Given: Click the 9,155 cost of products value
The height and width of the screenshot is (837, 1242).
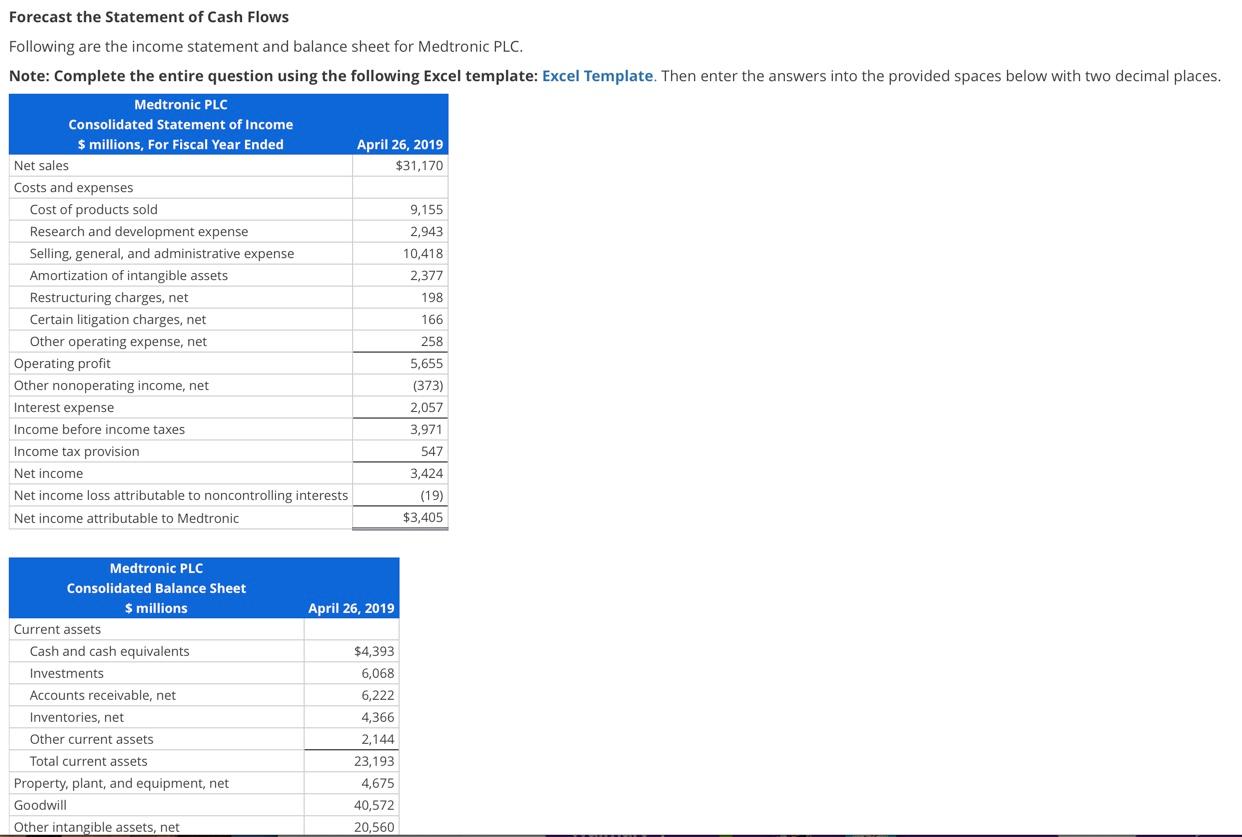Looking at the screenshot, I should pos(426,210).
